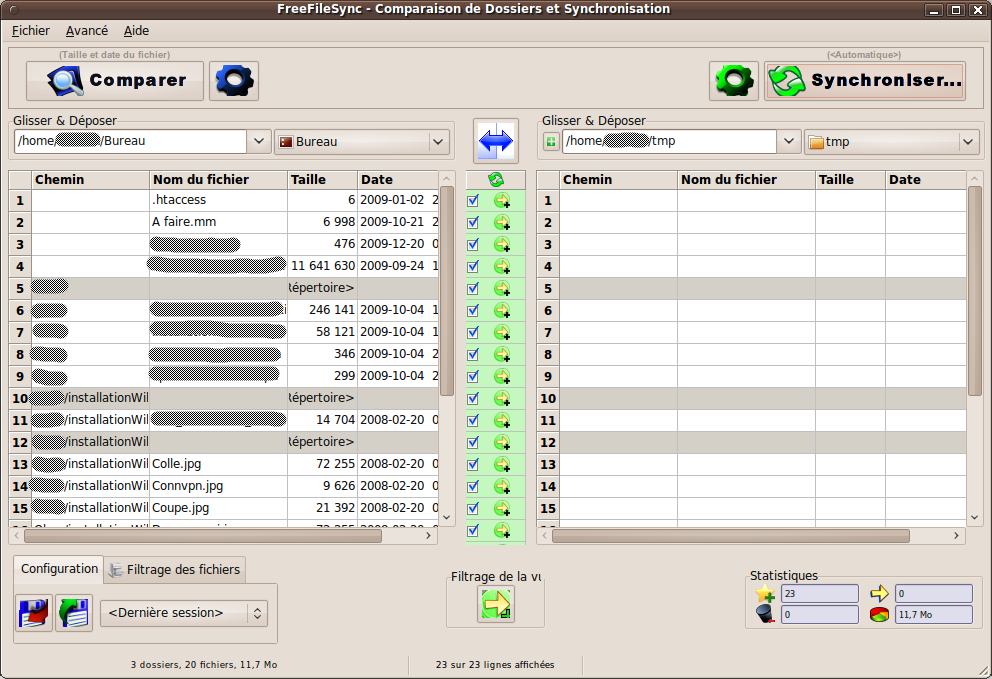Open the Aide menu
Screen dimensions: 992x679
click(136, 30)
